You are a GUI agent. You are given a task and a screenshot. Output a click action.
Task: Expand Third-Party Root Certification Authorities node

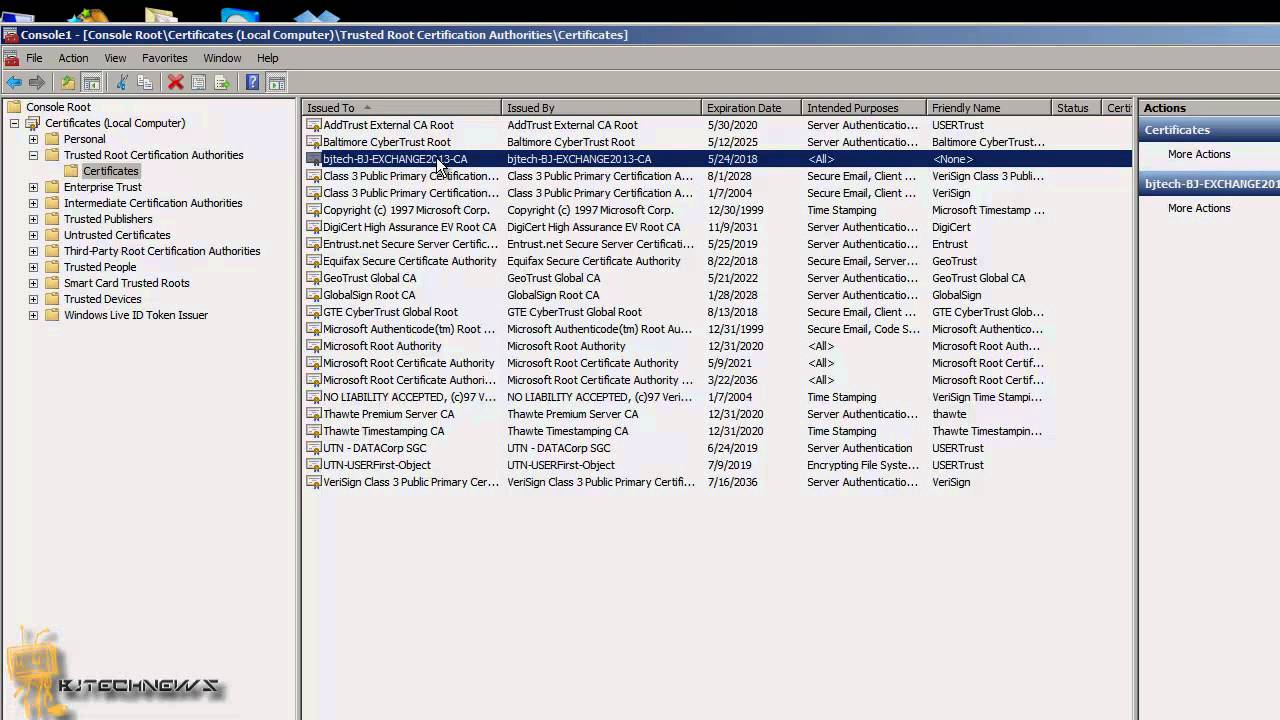click(x=33, y=251)
